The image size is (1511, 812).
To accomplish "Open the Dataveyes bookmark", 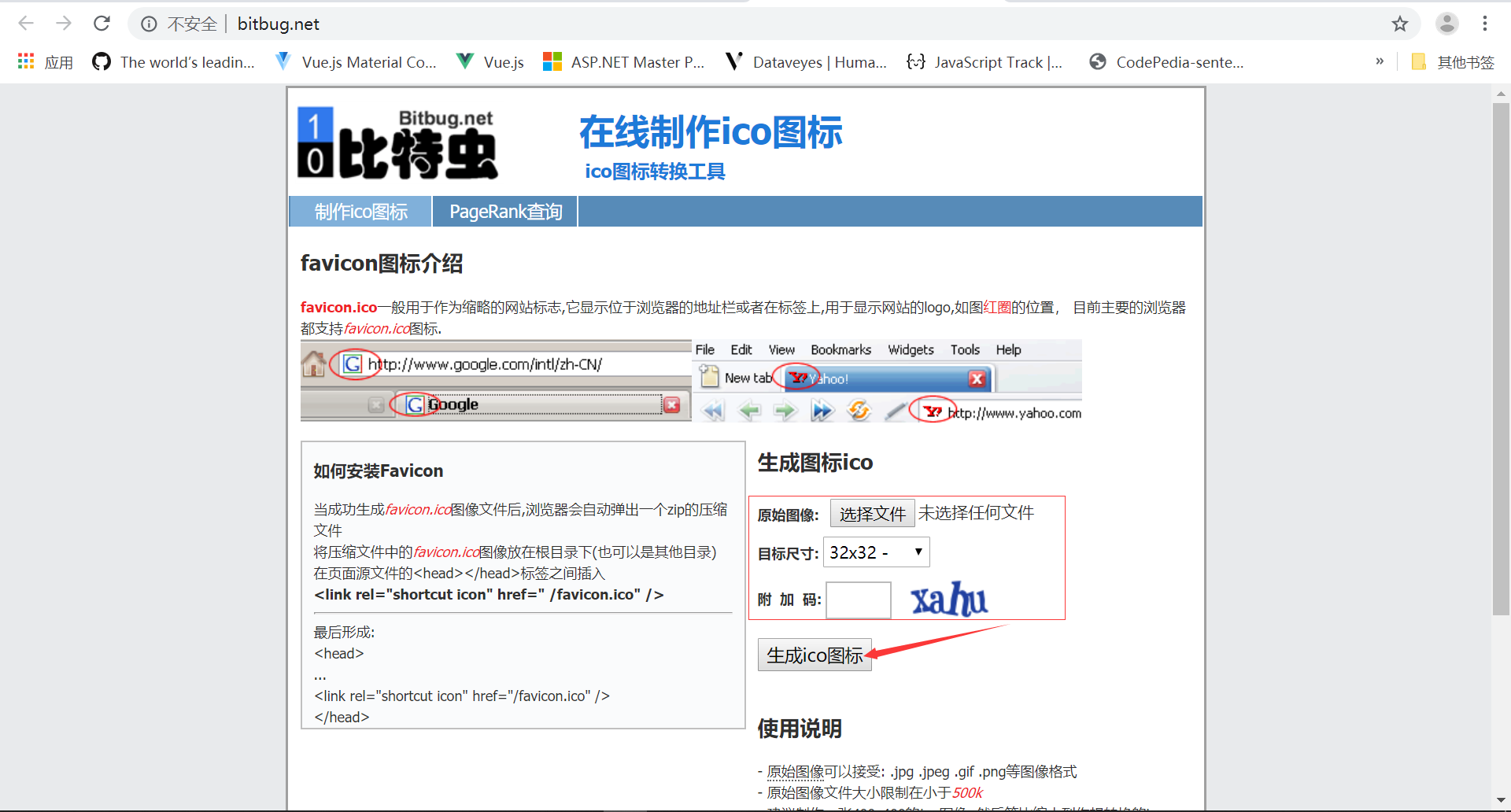I will click(804, 61).
